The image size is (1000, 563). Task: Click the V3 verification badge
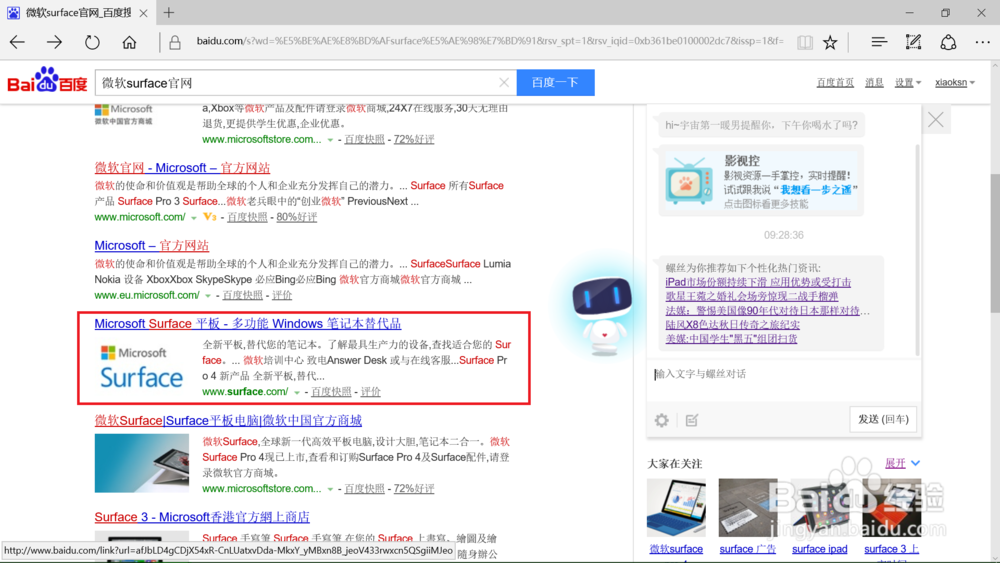[x=209, y=217]
